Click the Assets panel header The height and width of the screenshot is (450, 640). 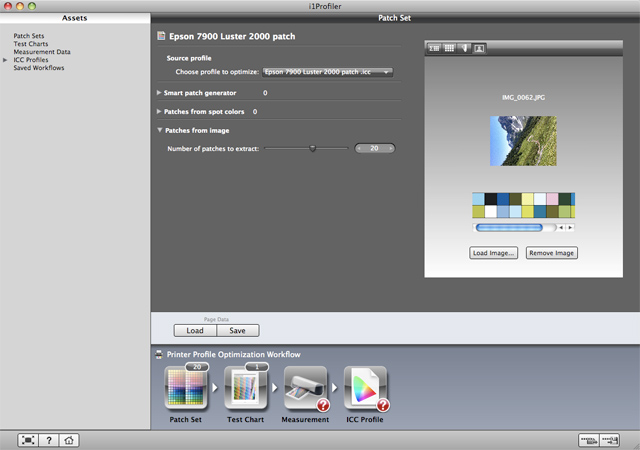click(75, 18)
